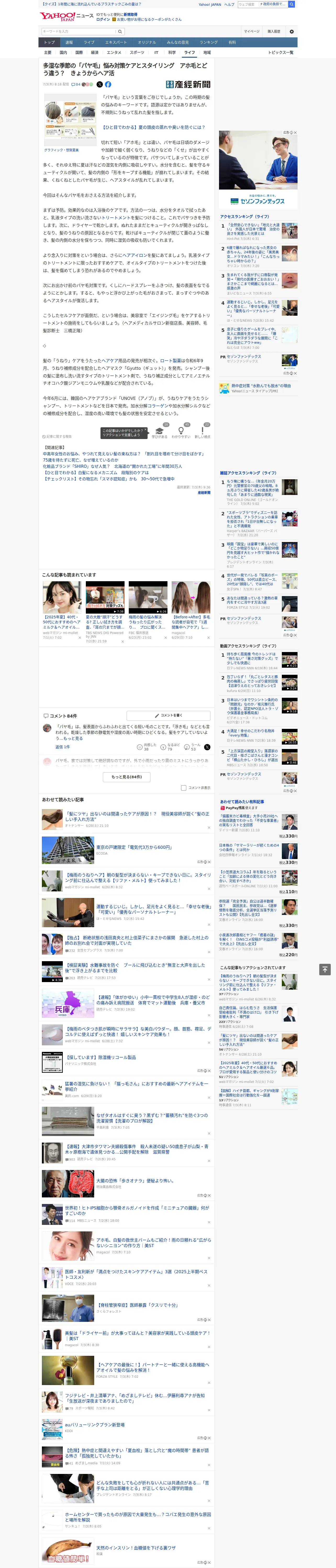Open the TBS NEWS DIG video thumbnail
The image size is (336, 1568).
(x=105, y=597)
